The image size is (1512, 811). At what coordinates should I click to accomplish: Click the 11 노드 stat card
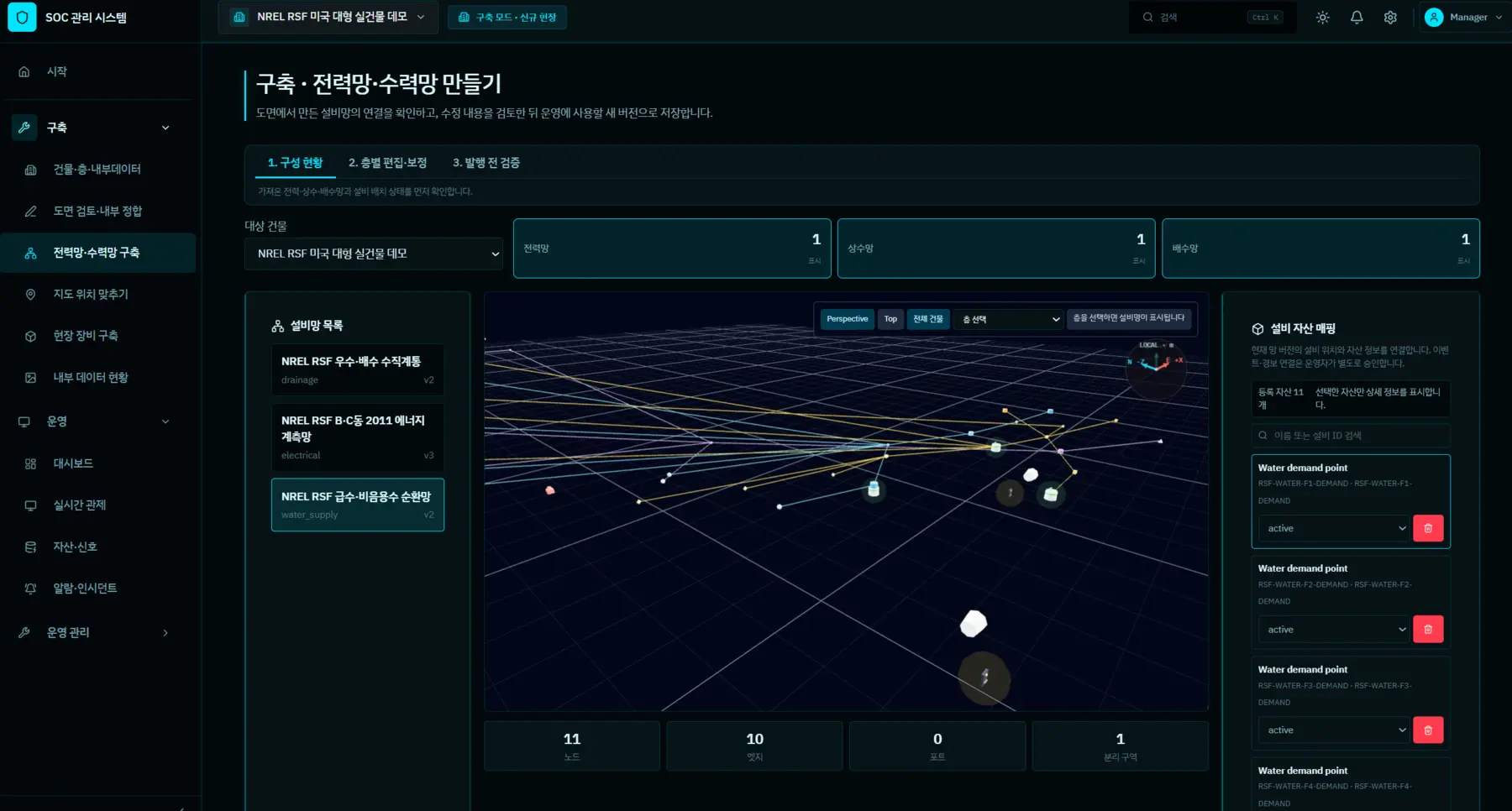572,746
